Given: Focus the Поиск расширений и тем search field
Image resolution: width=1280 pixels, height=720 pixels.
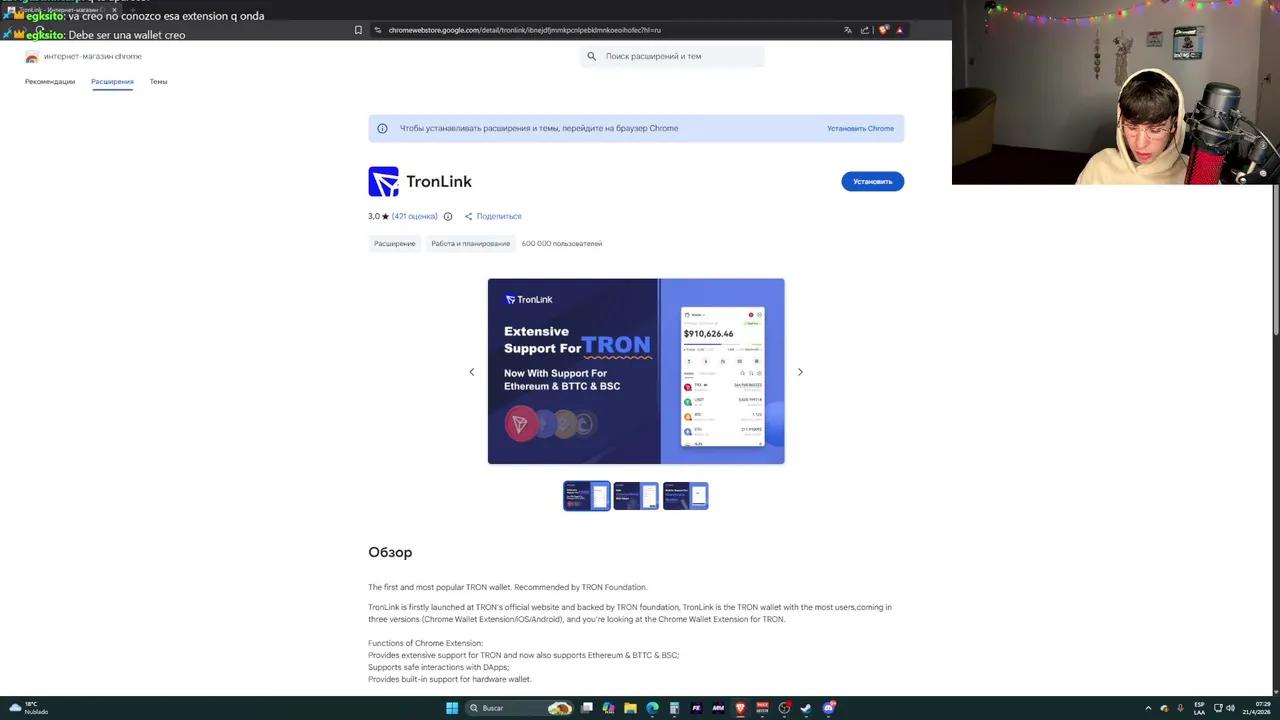Looking at the screenshot, I should [x=672, y=56].
